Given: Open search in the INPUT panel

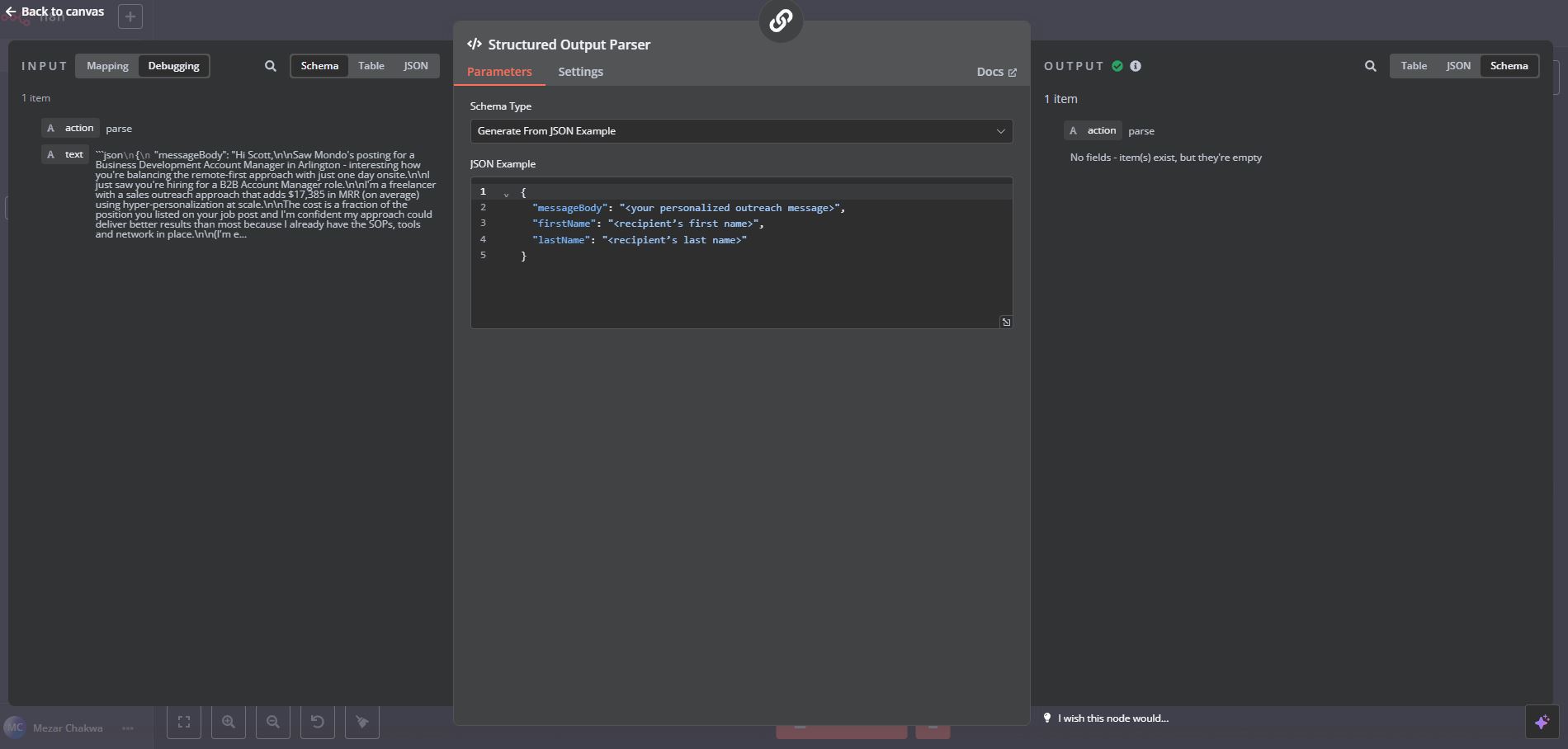Looking at the screenshot, I should tap(271, 66).
